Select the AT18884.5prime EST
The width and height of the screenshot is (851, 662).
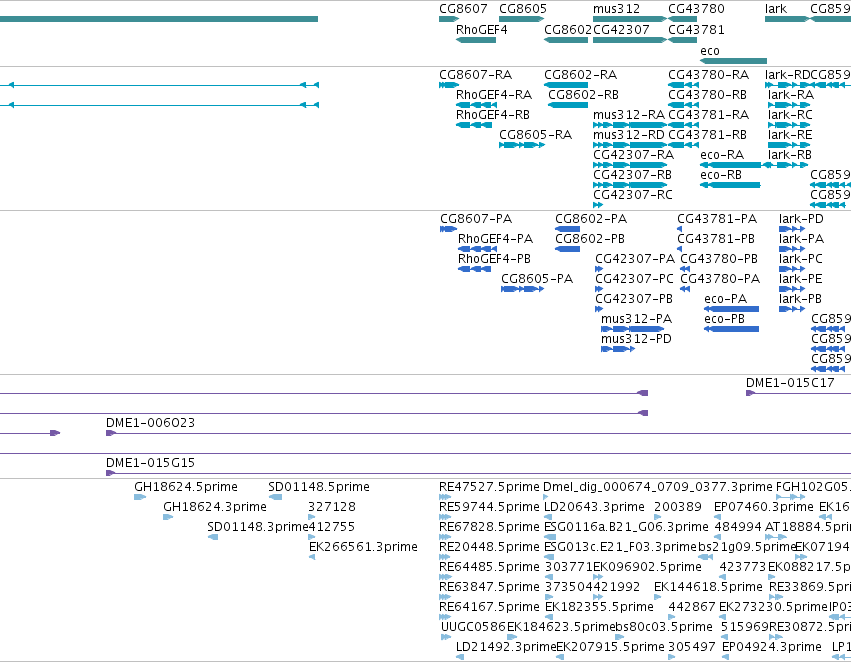coord(776,537)
